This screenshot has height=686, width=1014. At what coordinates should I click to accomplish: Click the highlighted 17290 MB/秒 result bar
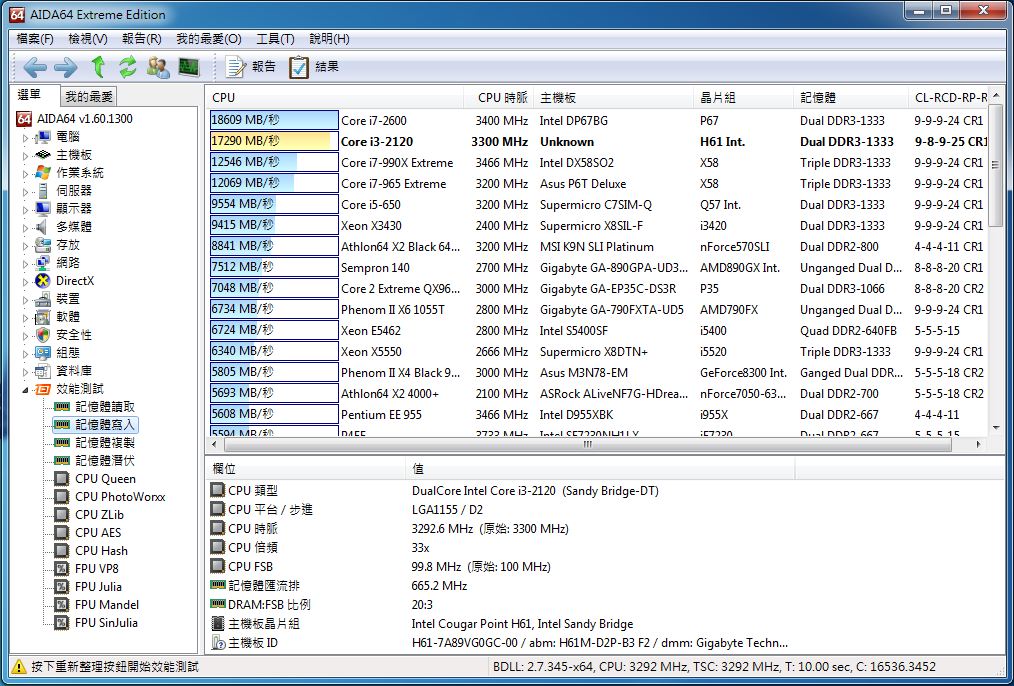(x=274, y=141)
